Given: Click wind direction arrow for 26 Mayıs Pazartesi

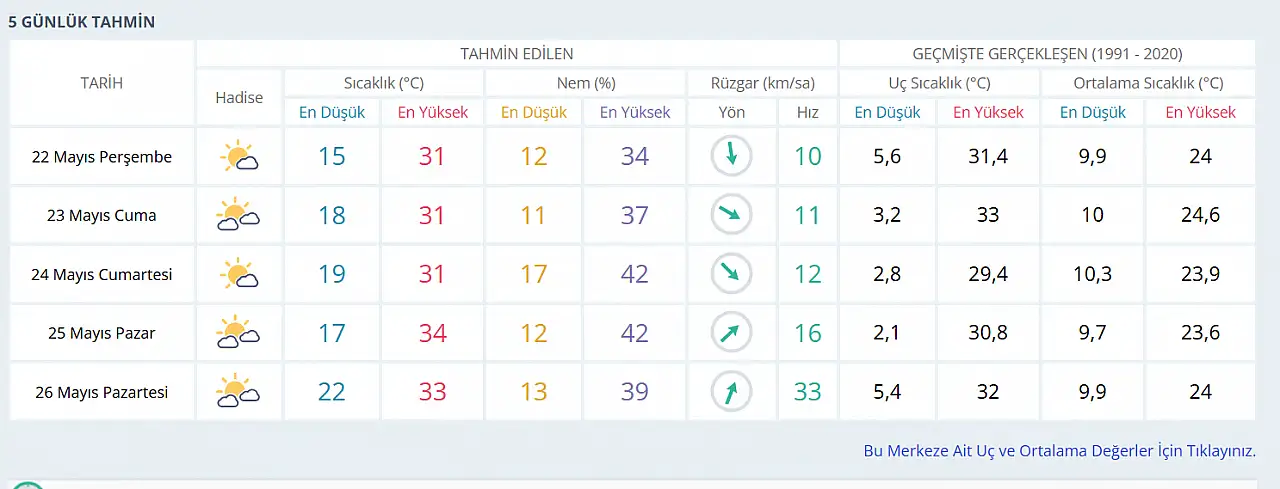Looking at the screenshot, I should (731, 390).
